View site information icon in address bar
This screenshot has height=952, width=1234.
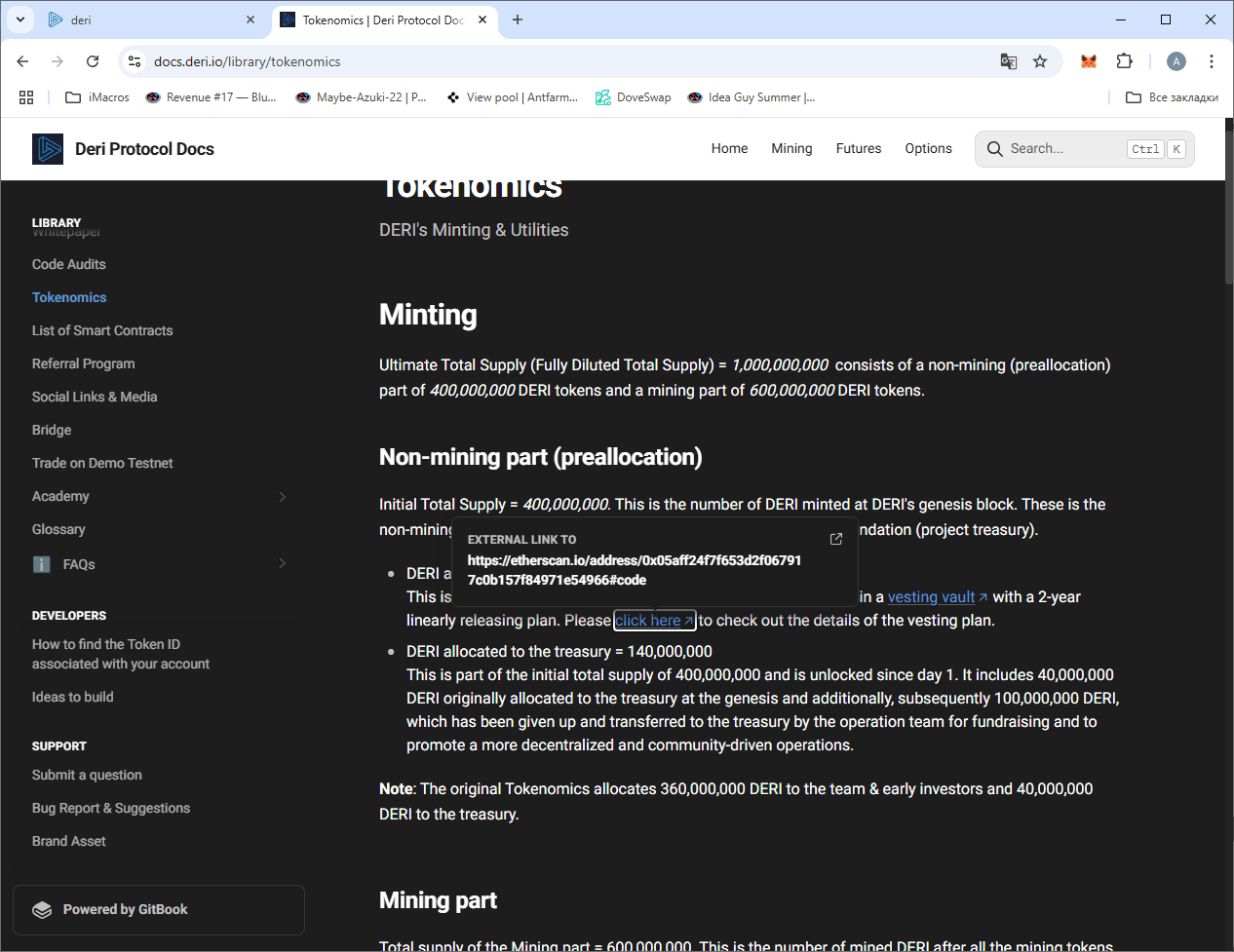pos(135,61)
